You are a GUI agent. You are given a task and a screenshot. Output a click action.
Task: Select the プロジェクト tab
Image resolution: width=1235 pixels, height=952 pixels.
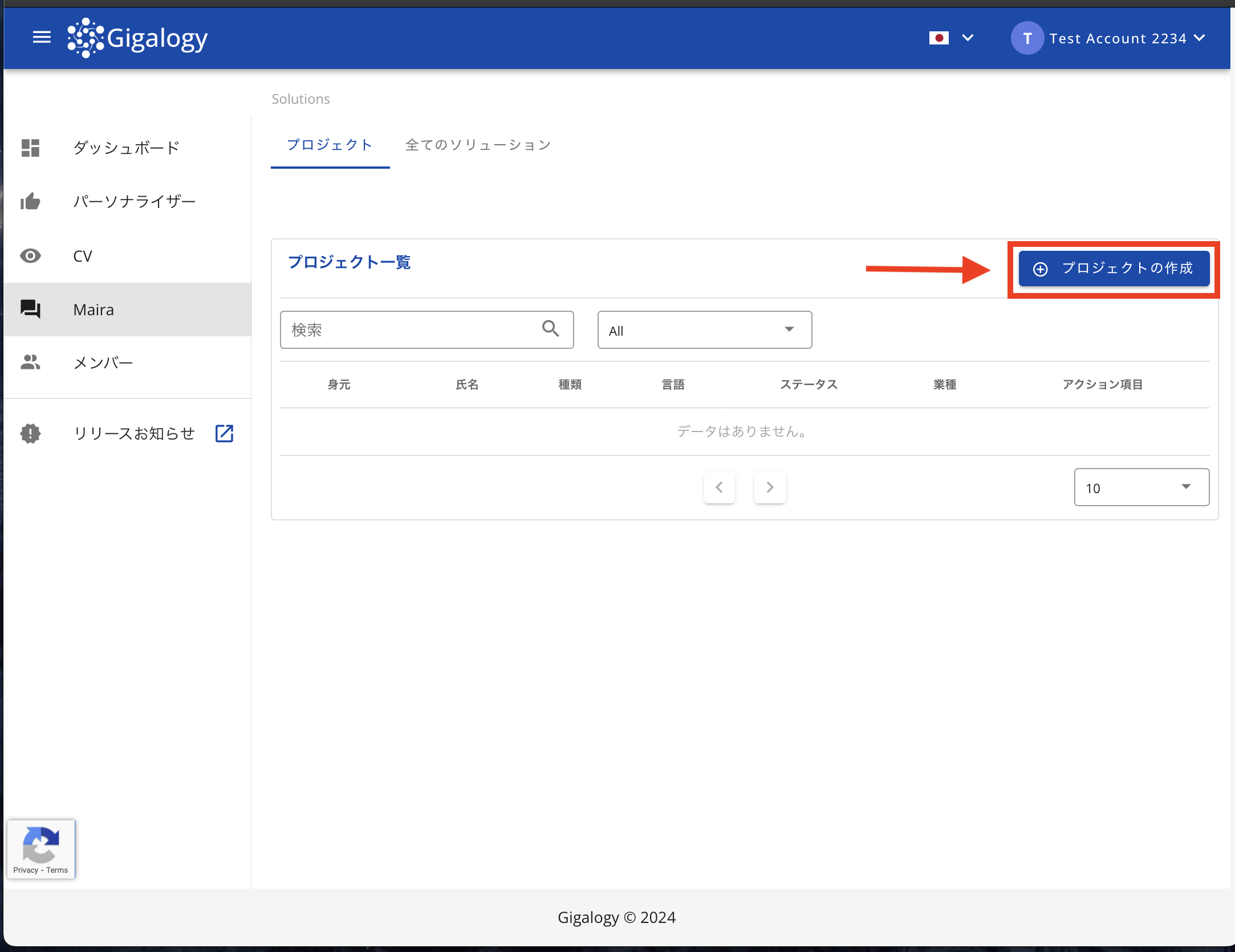tap(330, 145)
